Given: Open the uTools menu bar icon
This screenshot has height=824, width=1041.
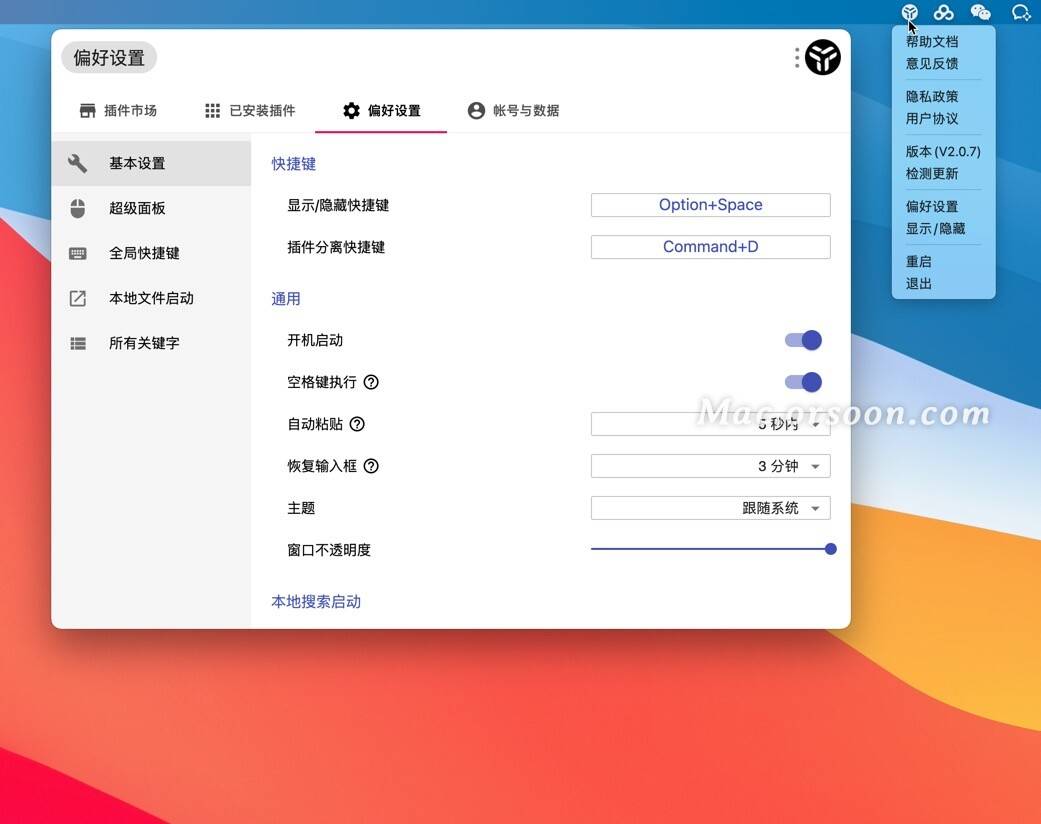Looking at the screenshot, I should tap(910, 12).
